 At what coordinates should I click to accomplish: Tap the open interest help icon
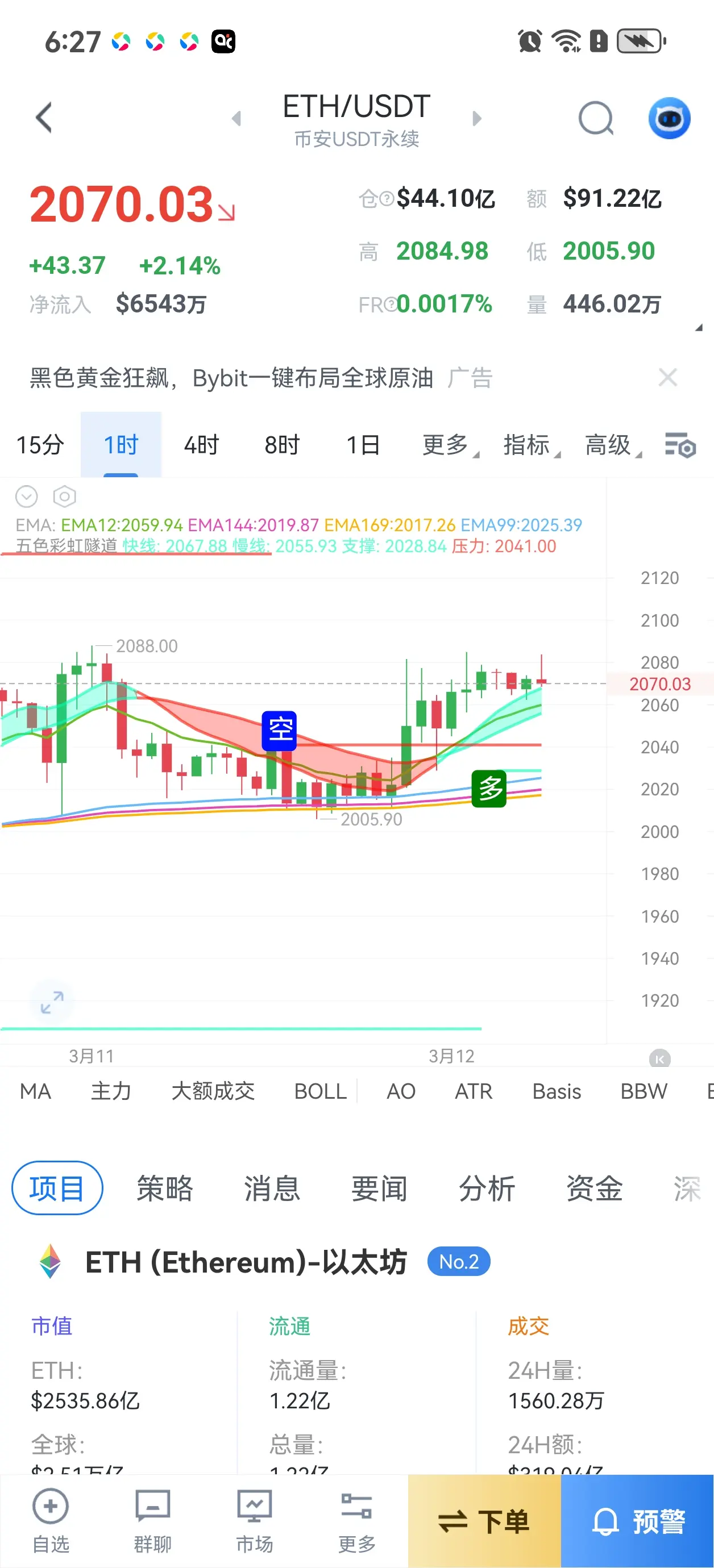pyautogui.click(x=387, y=198)
